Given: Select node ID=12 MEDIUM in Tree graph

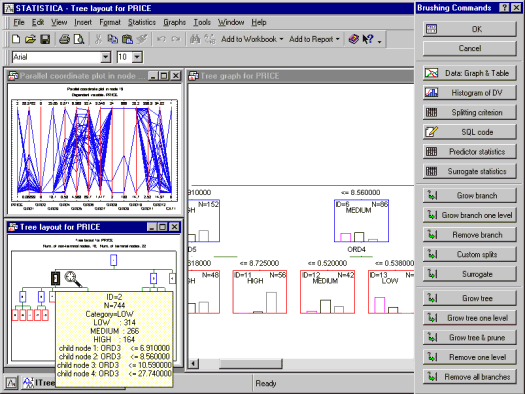Looking at the screenshot, I should [x=327, y=292].
